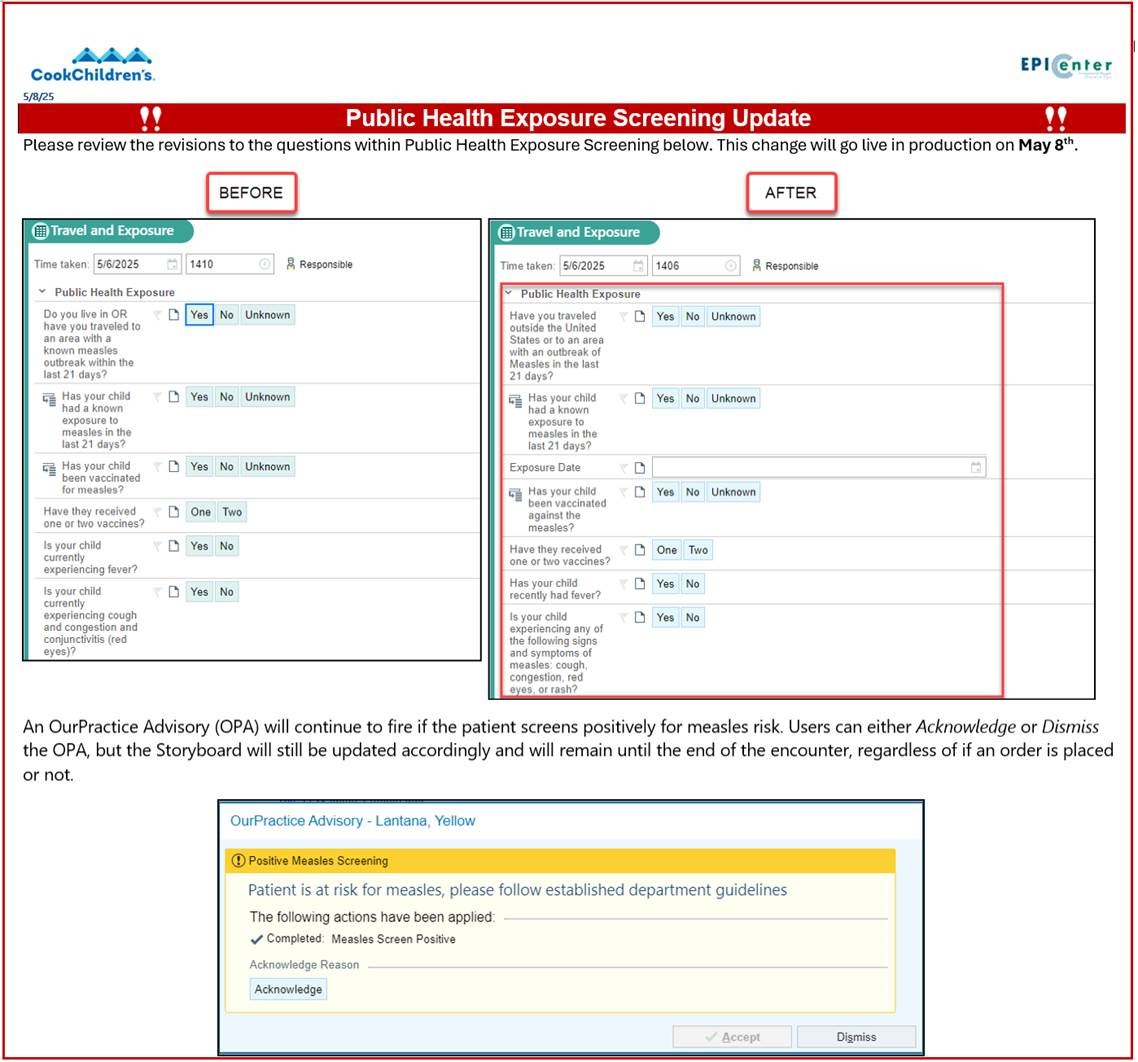1138x1062 pixels.
Task: Open note icon for BEFORE 'vaccinated for measles' row
Action: tap(173, 467)
